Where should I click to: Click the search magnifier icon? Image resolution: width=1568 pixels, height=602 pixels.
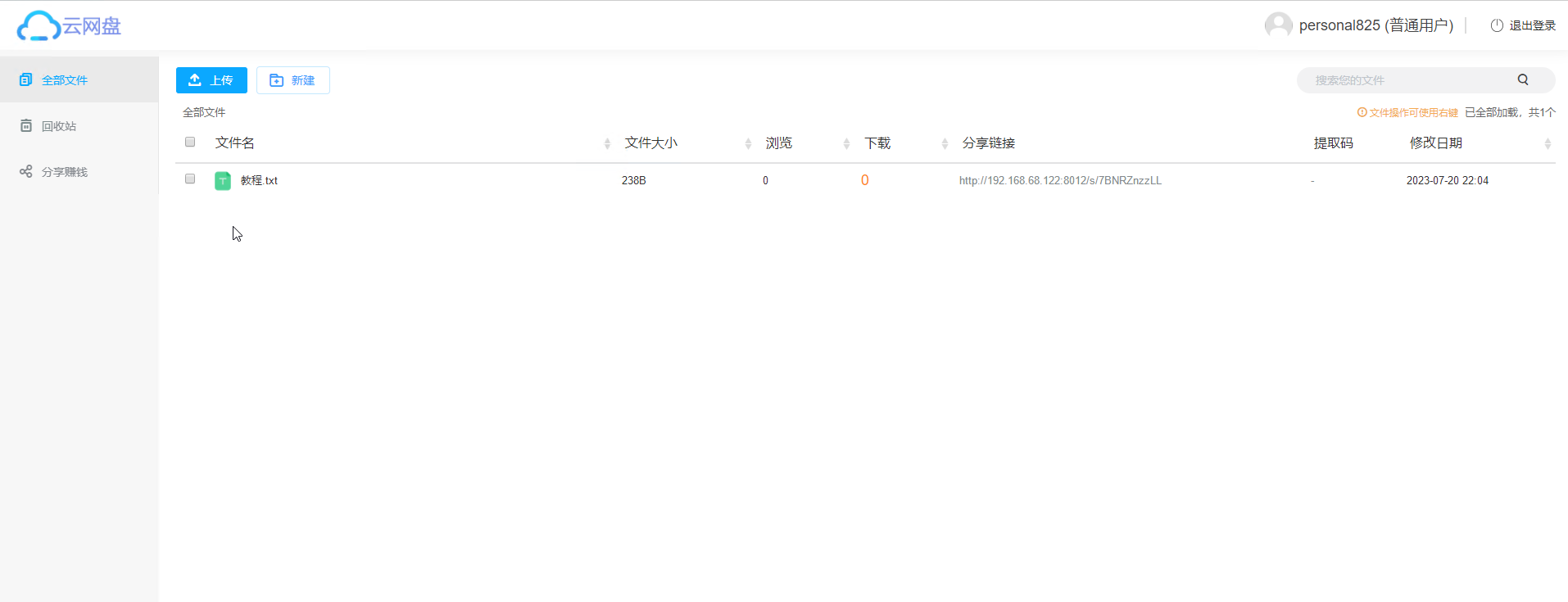click(x=1523, y=79)
